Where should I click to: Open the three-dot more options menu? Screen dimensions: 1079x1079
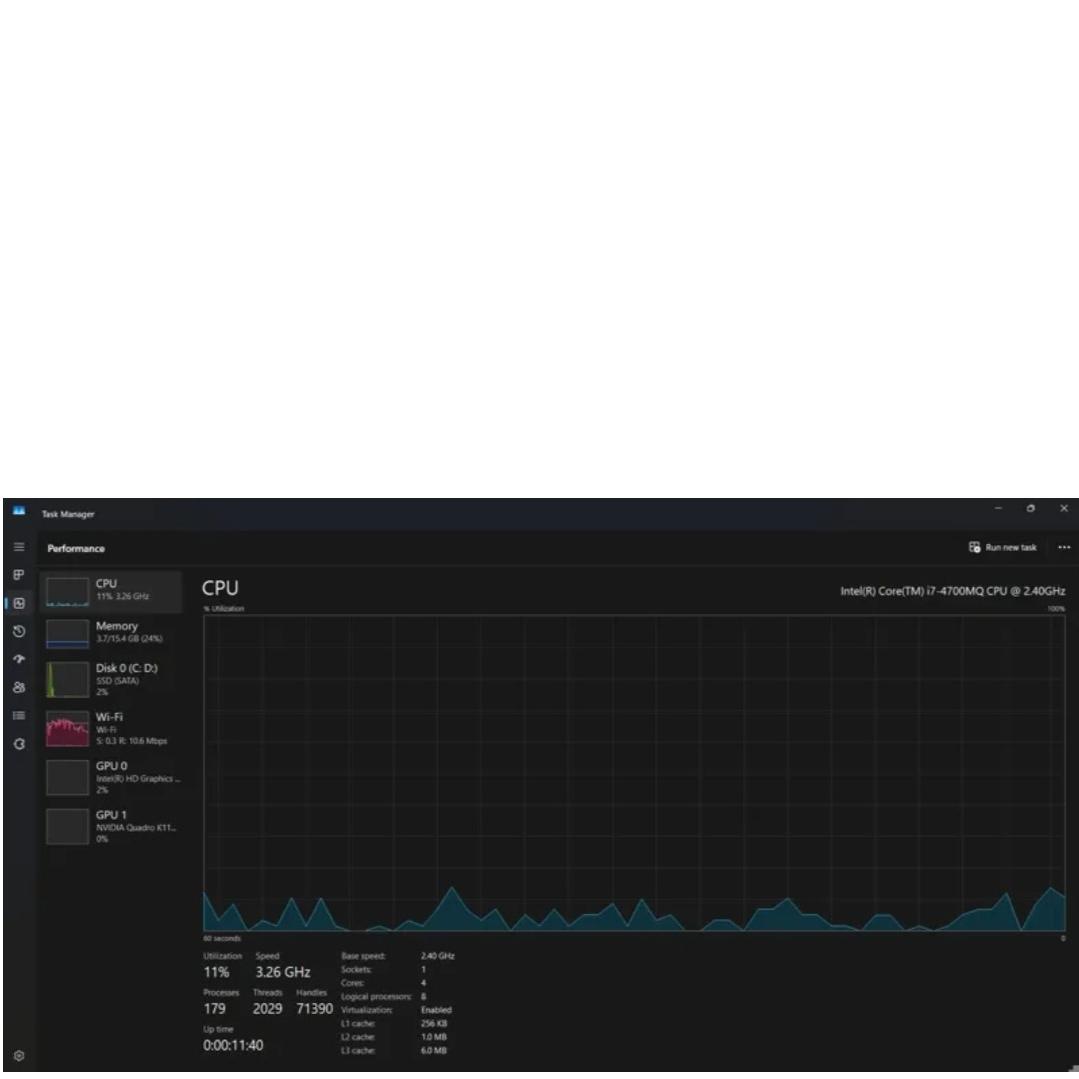point(1063,548)
